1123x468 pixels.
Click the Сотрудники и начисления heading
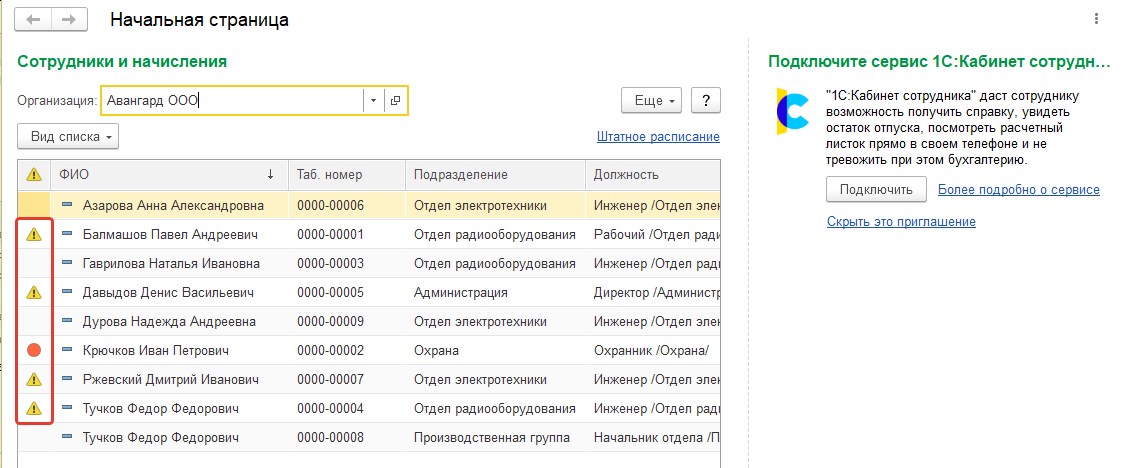(x=122, y=62)
